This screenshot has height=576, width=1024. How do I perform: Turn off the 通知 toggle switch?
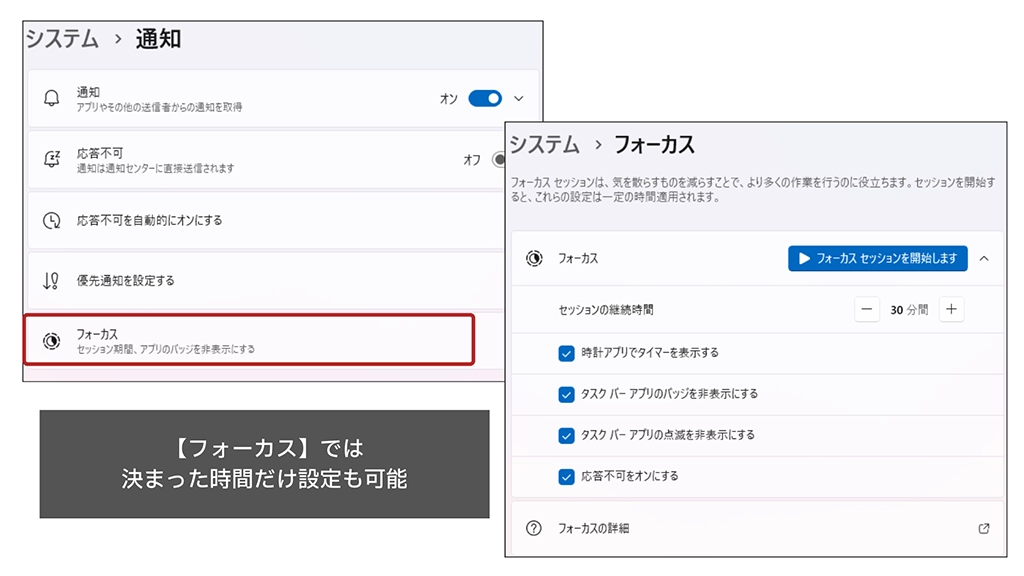point(484,99)
